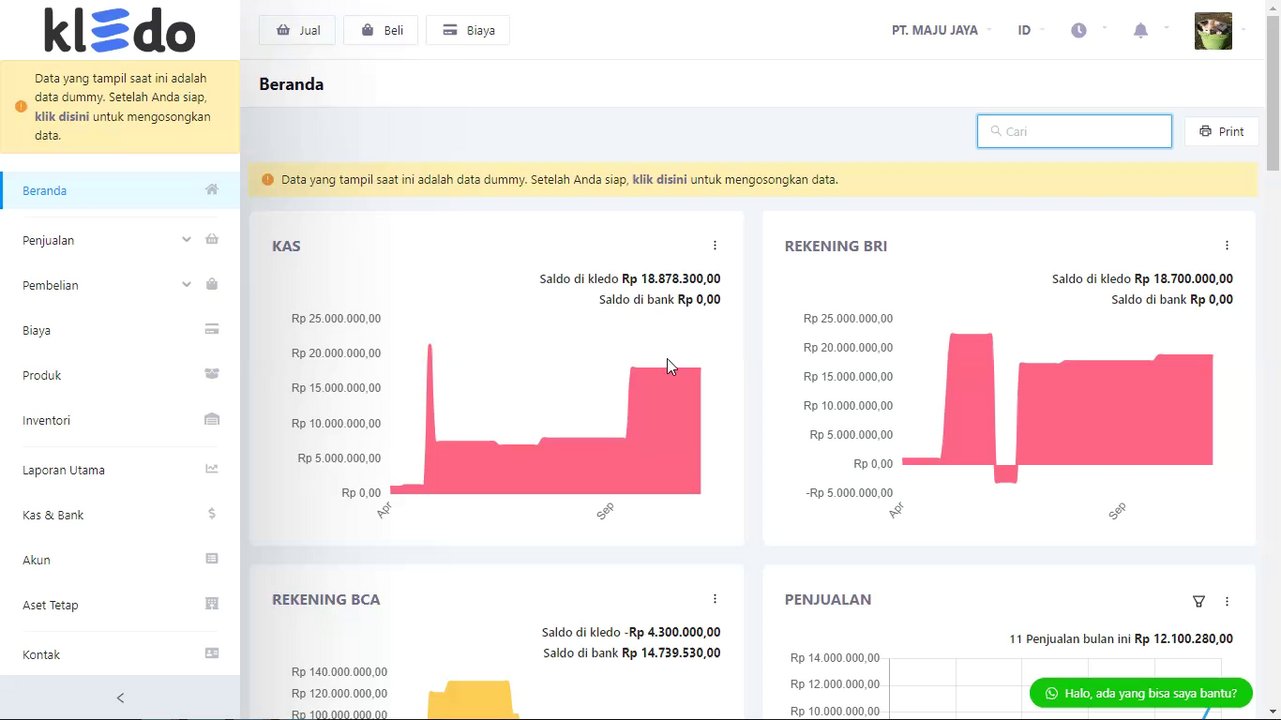The height and width of the screenshot is (720, 1281).
Task: Open the WhatsApp help chat button
Action: (x=1140, y=693)
